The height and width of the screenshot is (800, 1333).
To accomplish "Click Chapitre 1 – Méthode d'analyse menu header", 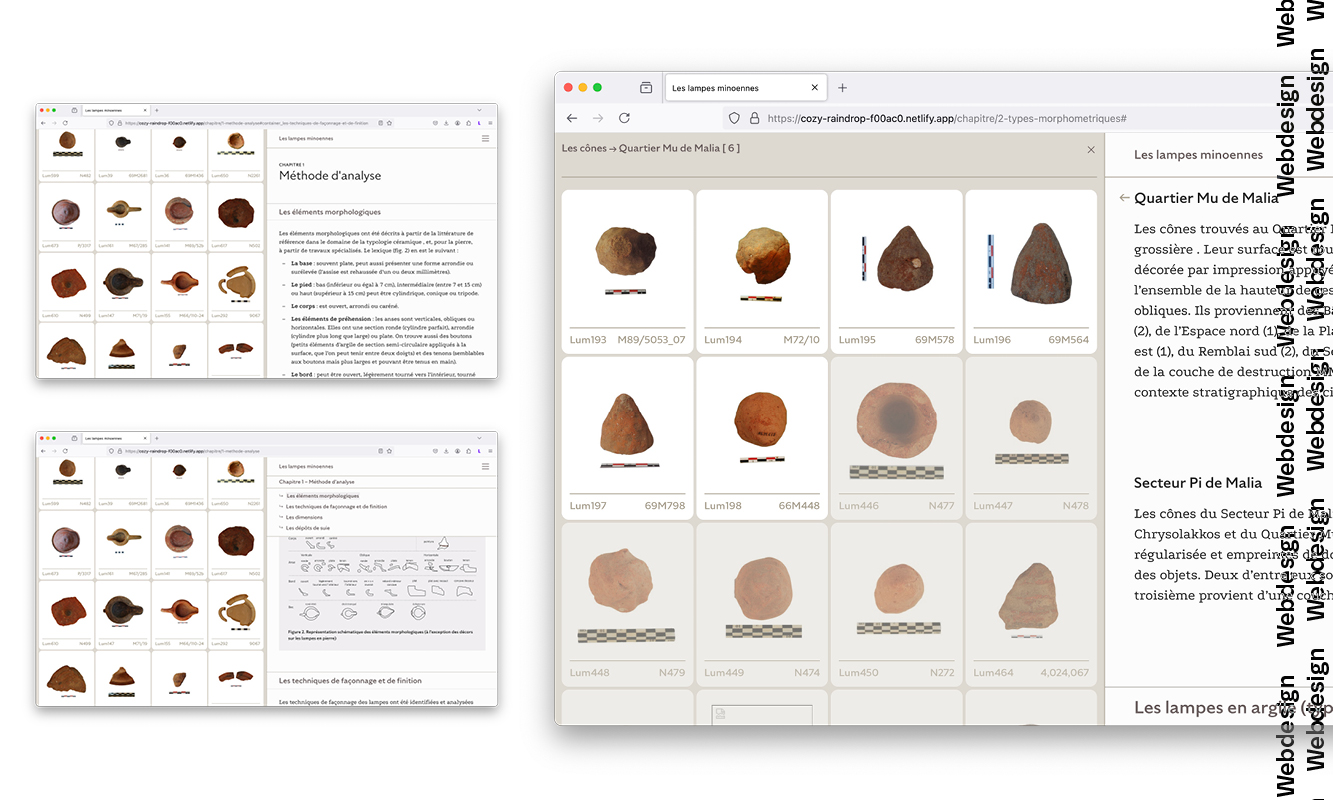I will pos(316,482).
